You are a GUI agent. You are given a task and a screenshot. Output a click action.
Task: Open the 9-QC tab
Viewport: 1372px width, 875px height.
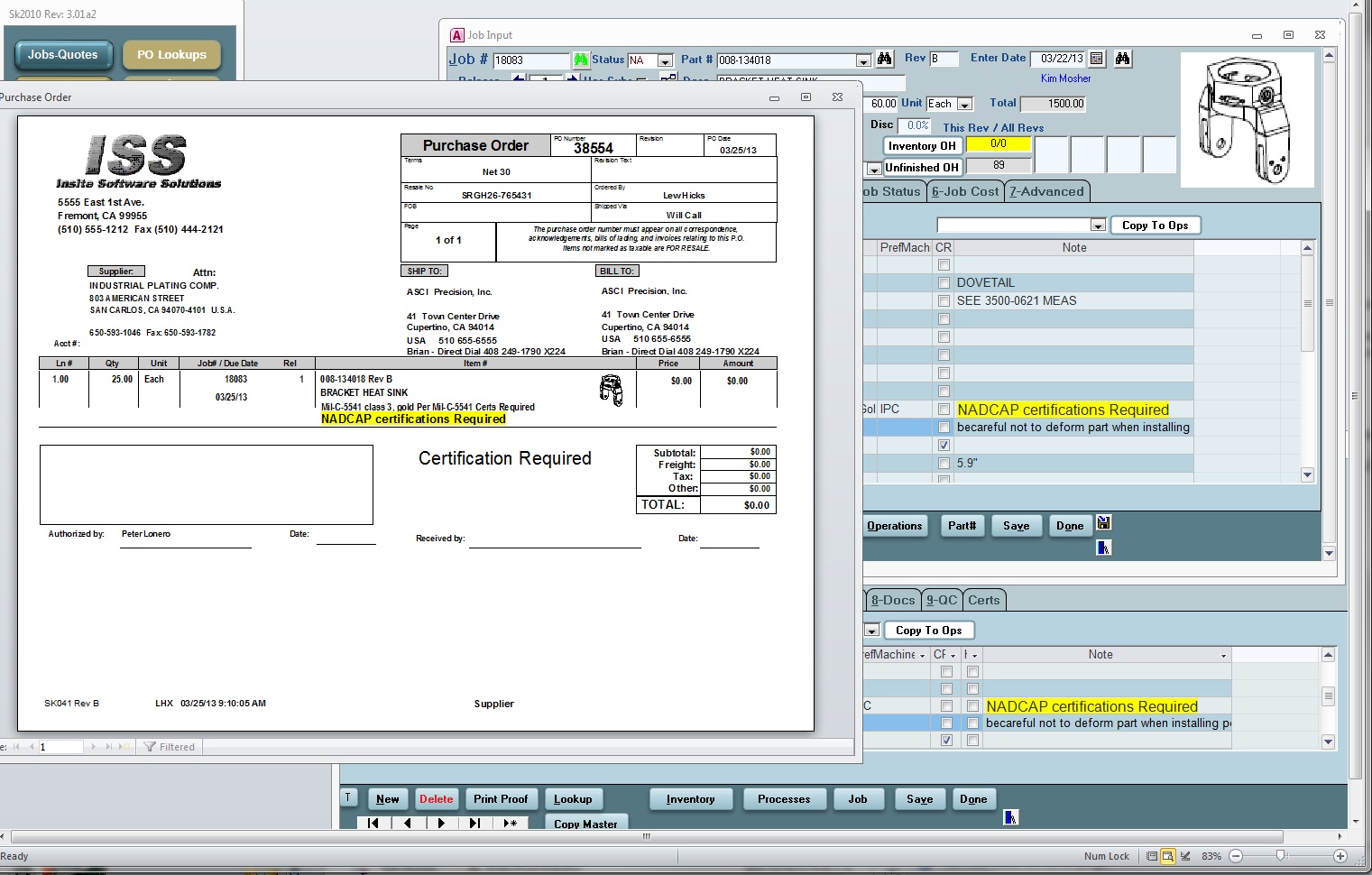tap(941, 600)
